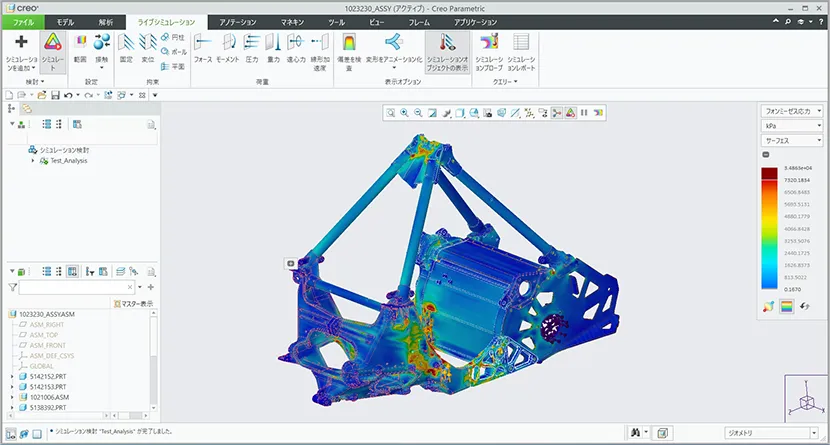Switch to the ツール tab

[x=336, y=22]
